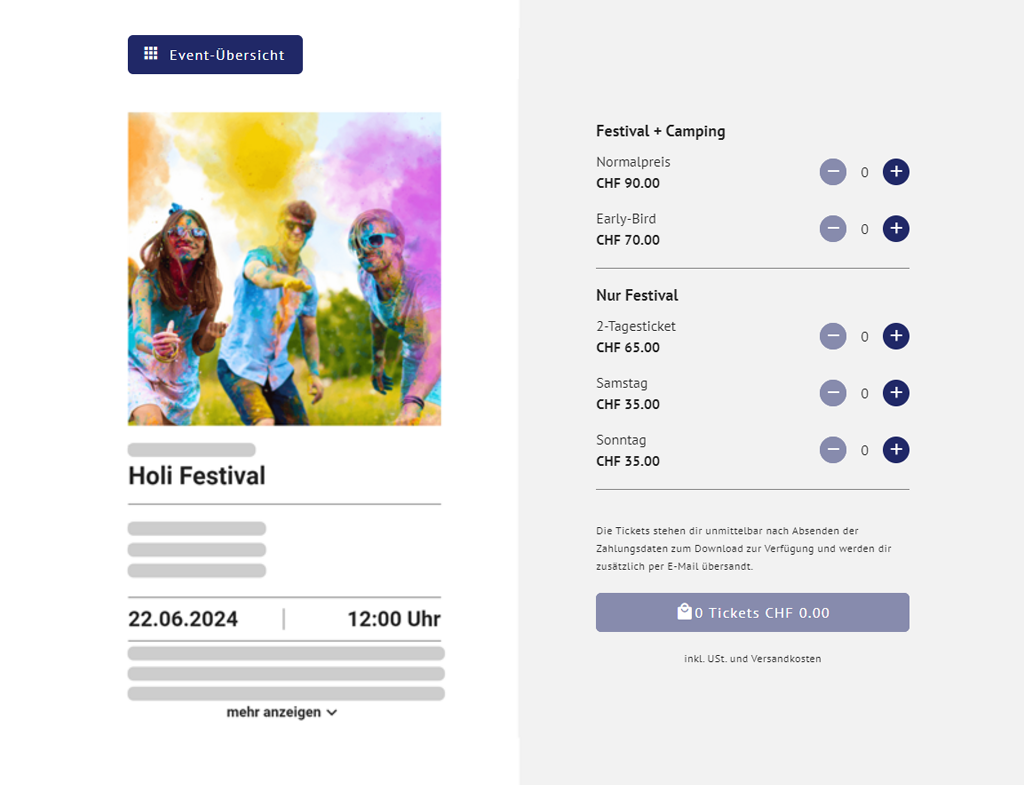
Task: Open the Event-Übersicht overview button
Action: tap(215, 55)
